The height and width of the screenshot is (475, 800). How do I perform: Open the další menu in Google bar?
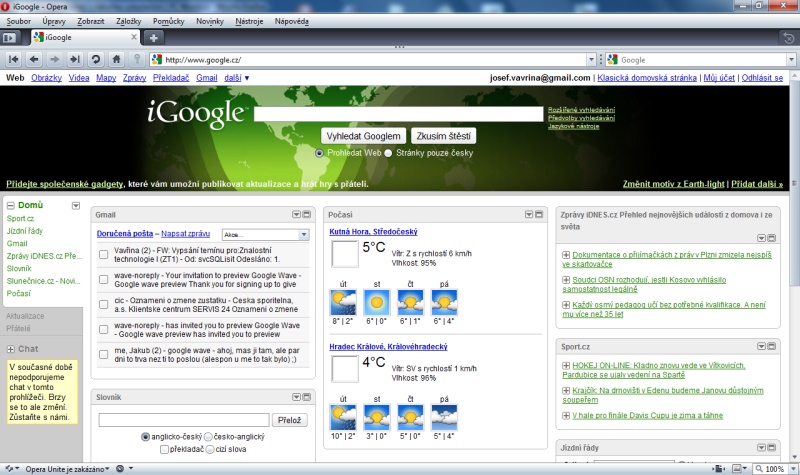[236, 78]
